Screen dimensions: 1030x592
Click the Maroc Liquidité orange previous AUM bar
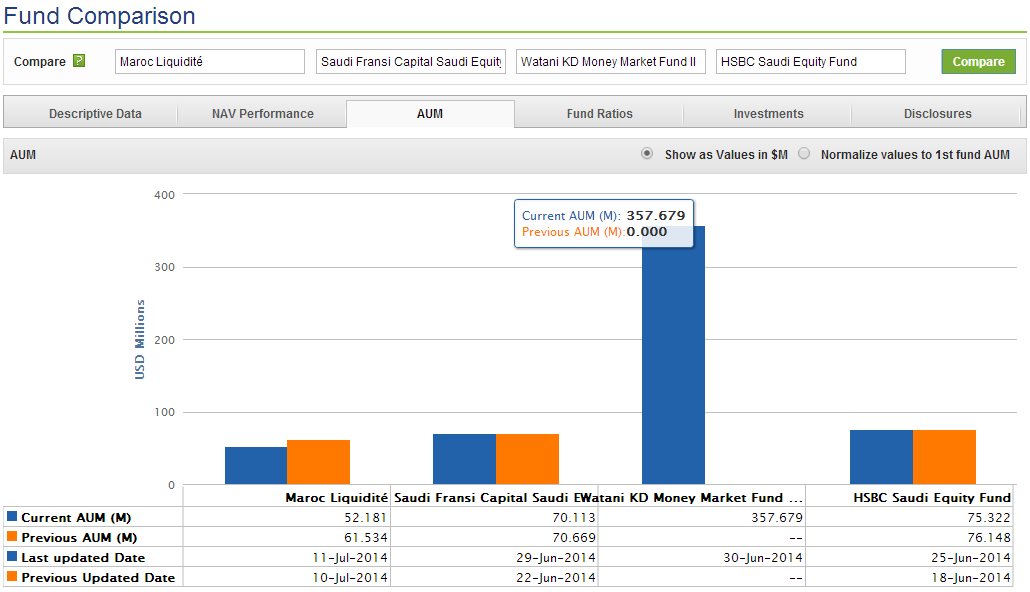[x=319, y=463]
